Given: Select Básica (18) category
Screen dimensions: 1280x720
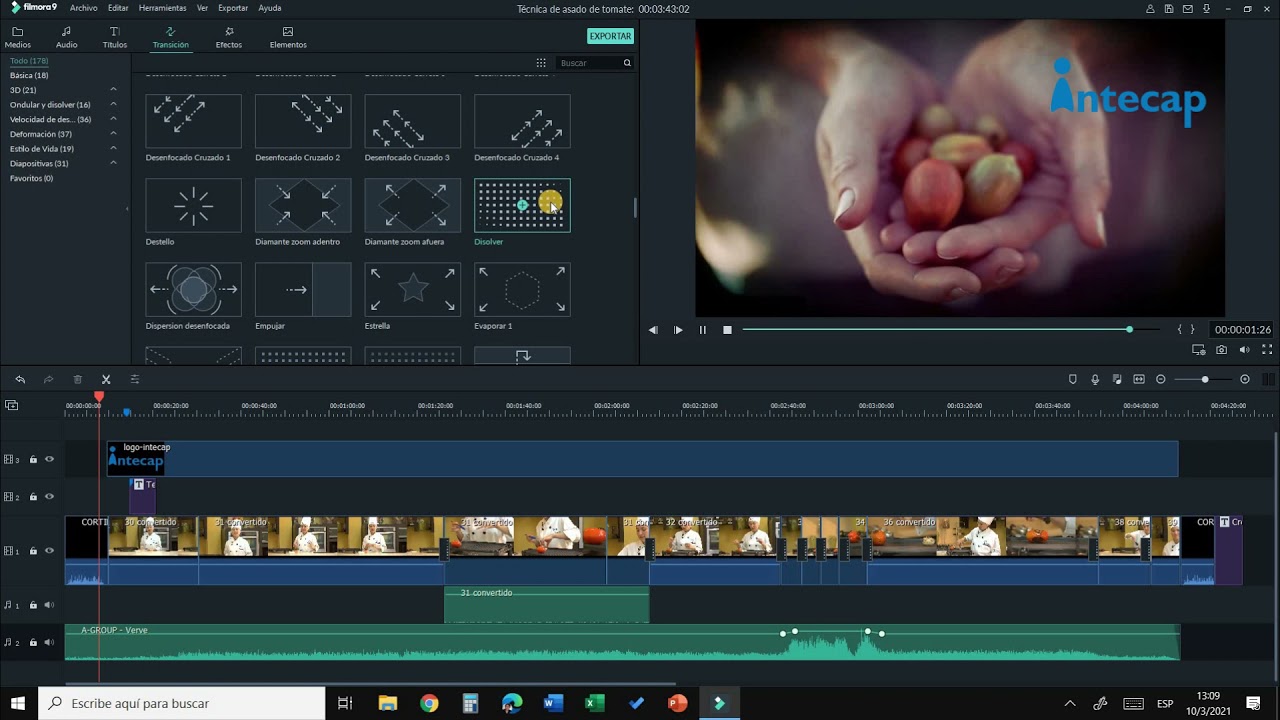Looking at the screenshot, I should tap(29, 75).
